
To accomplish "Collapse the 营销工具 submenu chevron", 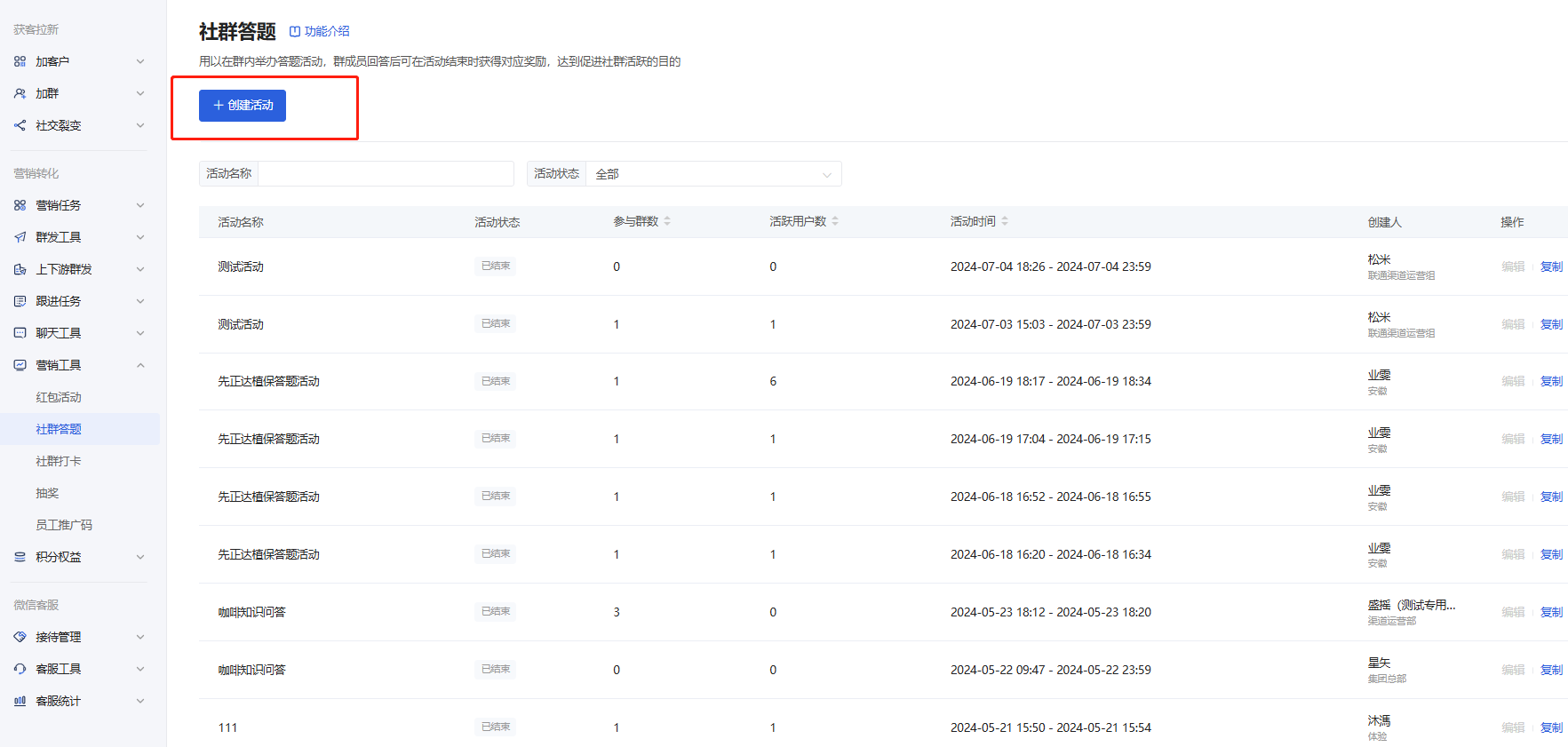I will tap(140, 365).
